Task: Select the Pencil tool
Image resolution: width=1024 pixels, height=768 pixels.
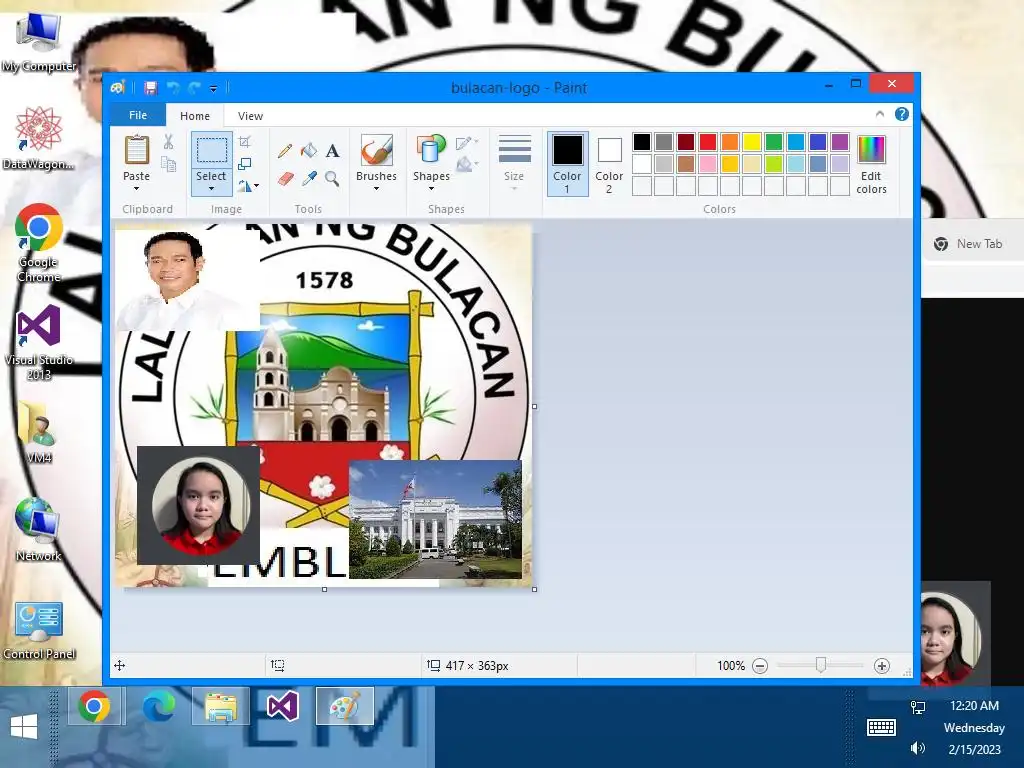Action: click(285, 151)
